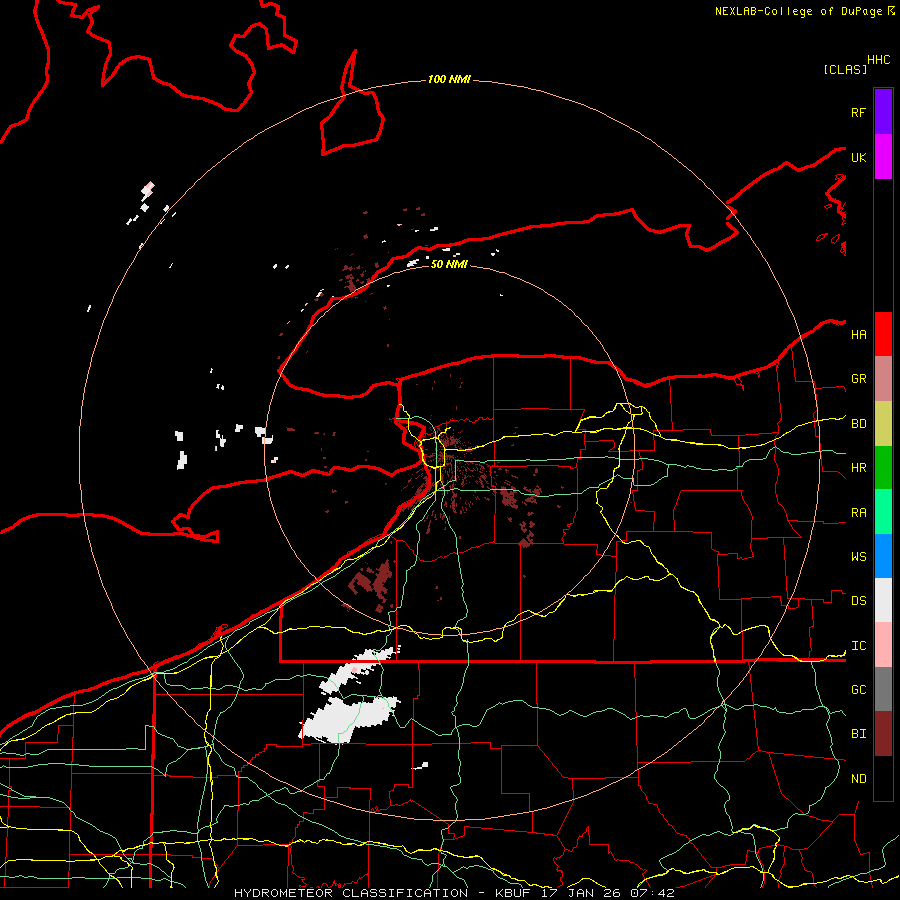Select the WS blue legend swatch
Image resolution: width=900 pixels, height=900 pixels.
(x=883, y=556)
